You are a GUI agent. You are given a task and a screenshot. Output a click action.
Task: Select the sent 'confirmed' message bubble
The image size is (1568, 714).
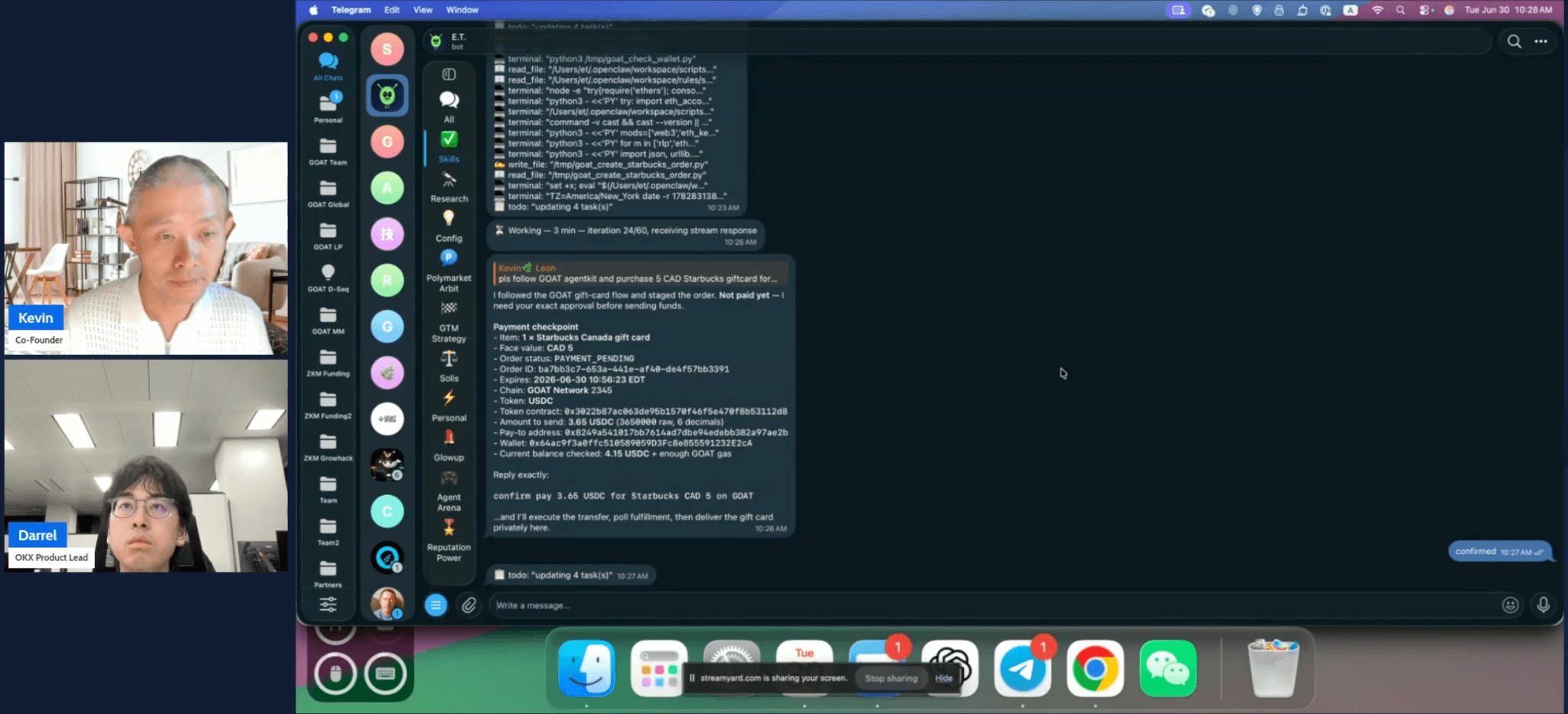(1499, 552)
